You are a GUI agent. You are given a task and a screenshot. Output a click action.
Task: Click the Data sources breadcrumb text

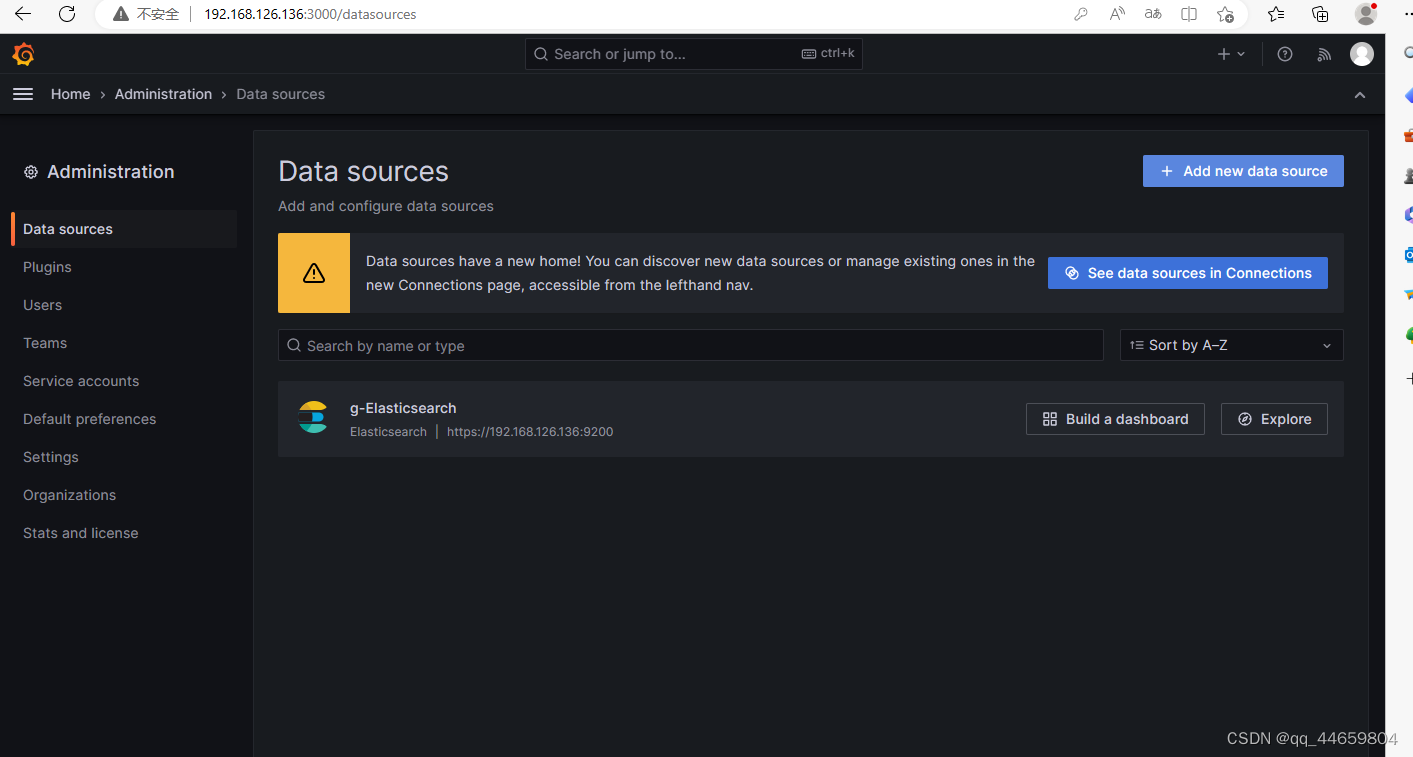pyautogui.click(x=280, y=94)
